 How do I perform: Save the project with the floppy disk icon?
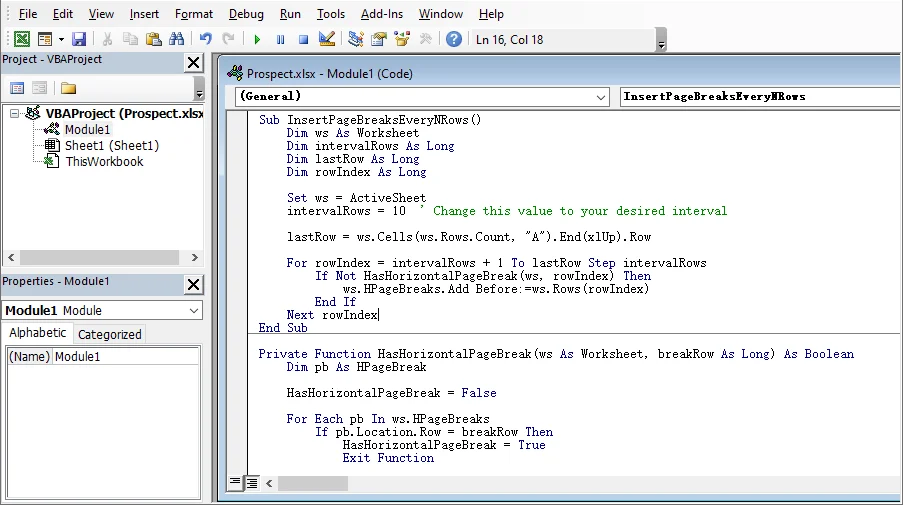click(79, 39)
